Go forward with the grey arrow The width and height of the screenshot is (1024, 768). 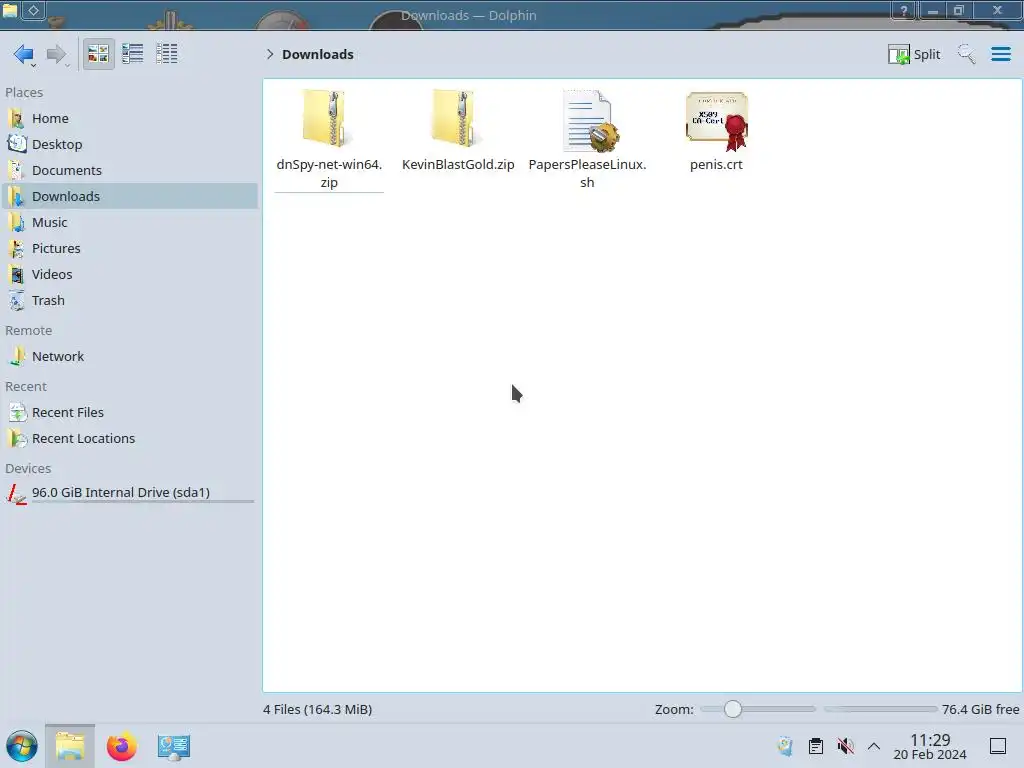pyautogui.click(x=56, y=54)
